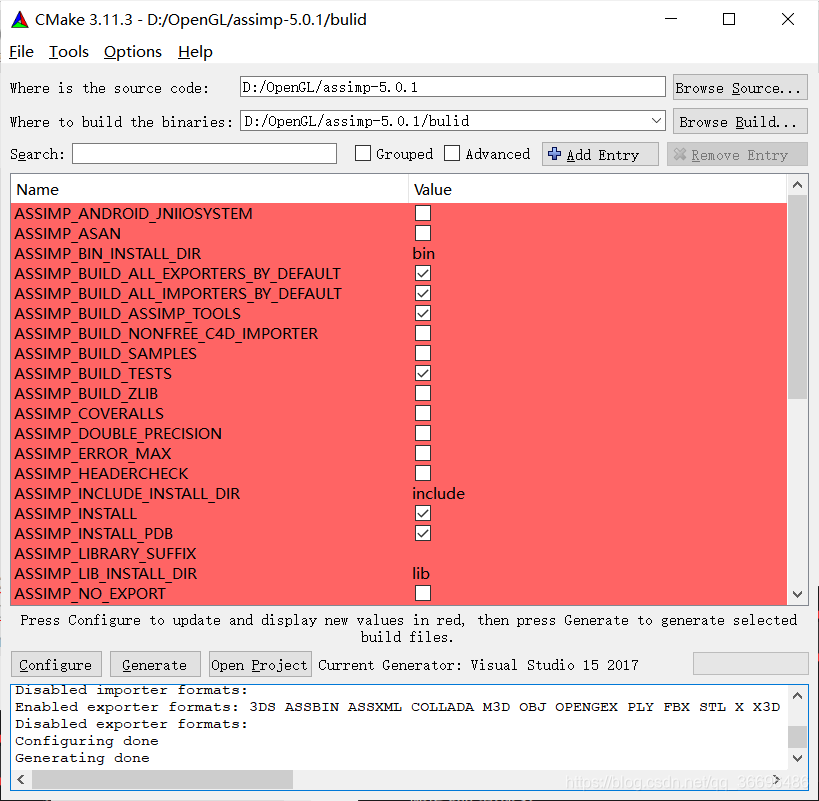Click the Name column header
The image size is (819, 801).
pyautogui.click(x=209, y=189)
